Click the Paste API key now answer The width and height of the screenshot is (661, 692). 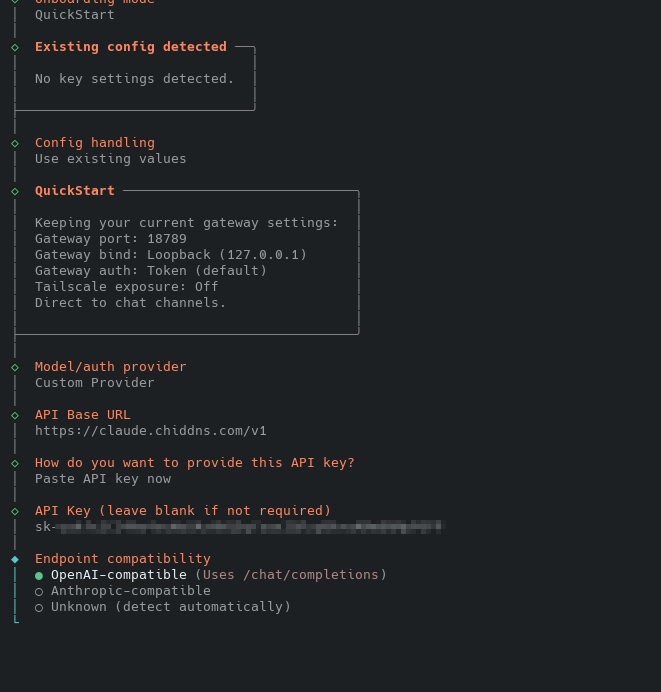pos(102,479)
